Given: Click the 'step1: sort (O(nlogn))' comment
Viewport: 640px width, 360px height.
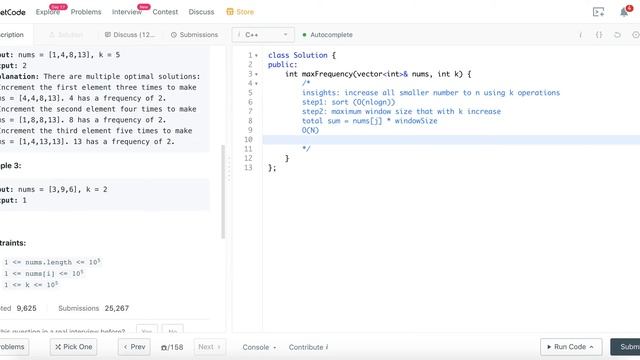Looking at the screenshot, I should pyautogui.click(x=349, y=102).
